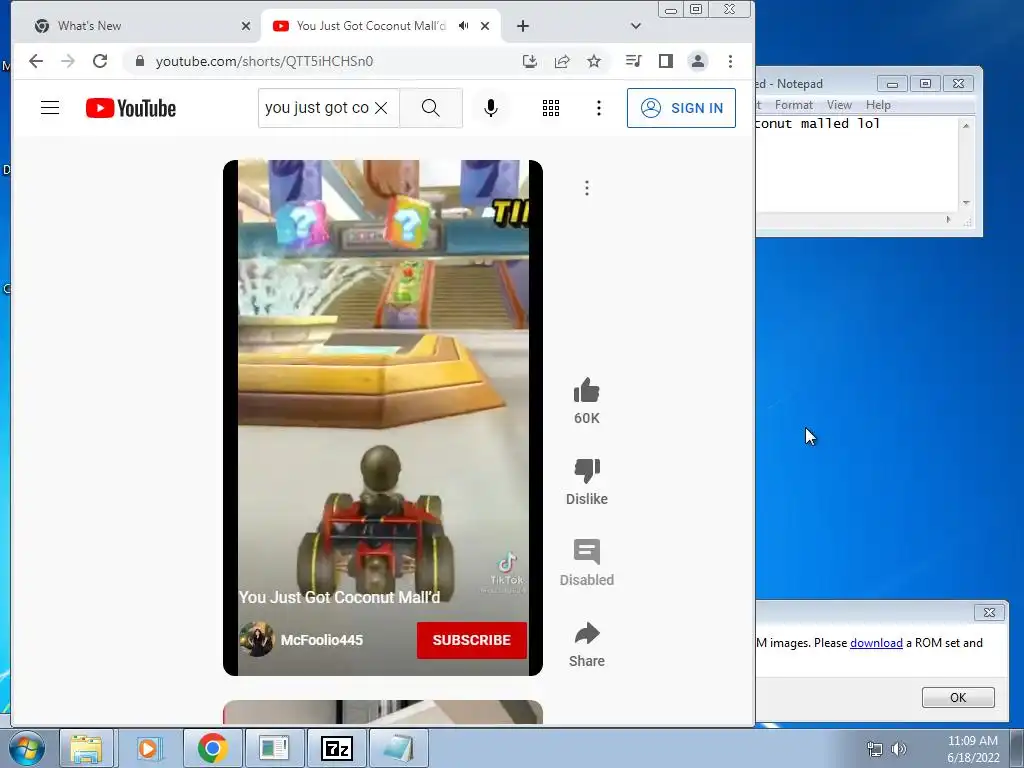Reload the YouTube page

pyautogui.click(x=100, y=61)
